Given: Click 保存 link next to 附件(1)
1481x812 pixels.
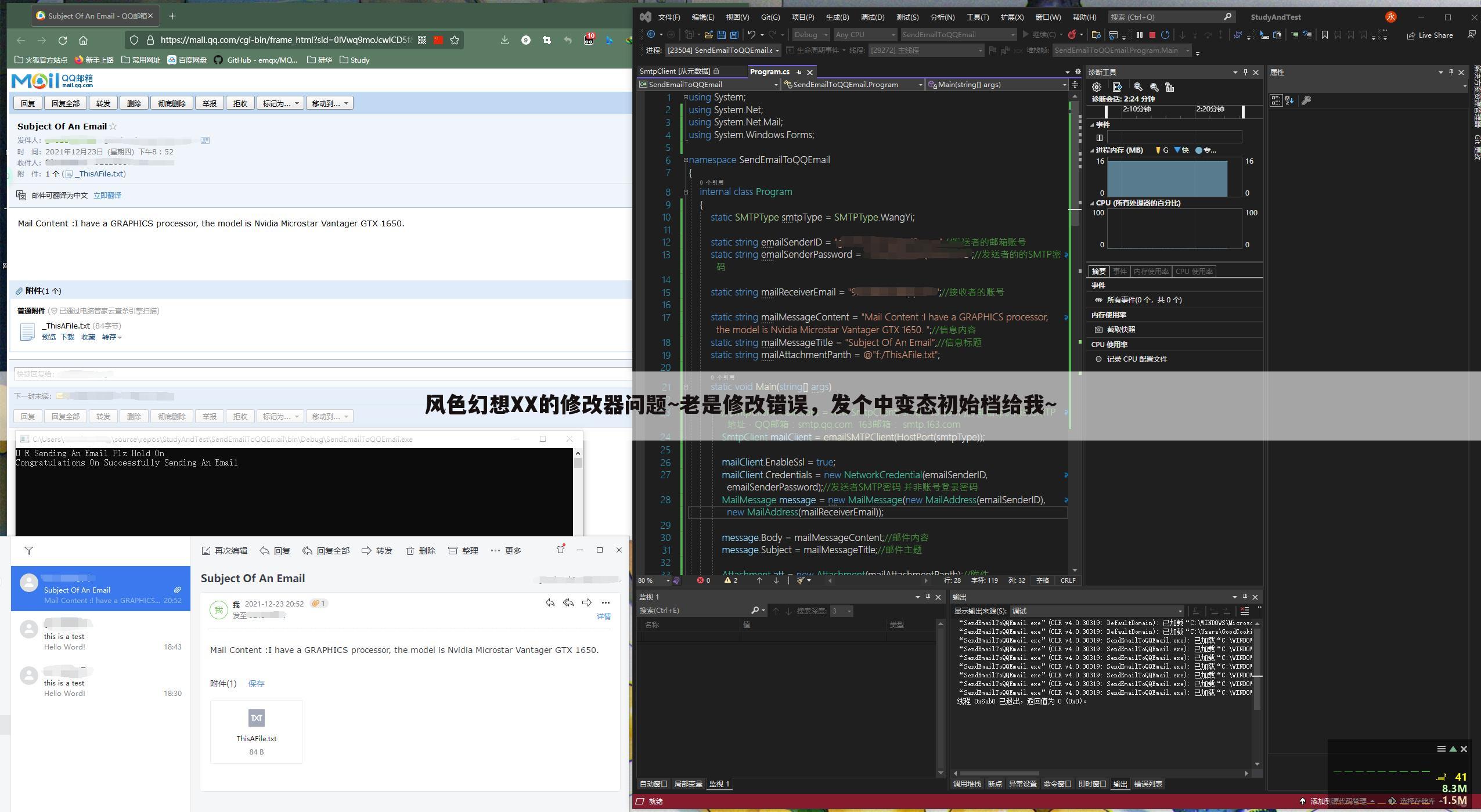Looking at the screenshot, I should click(256, 683).
